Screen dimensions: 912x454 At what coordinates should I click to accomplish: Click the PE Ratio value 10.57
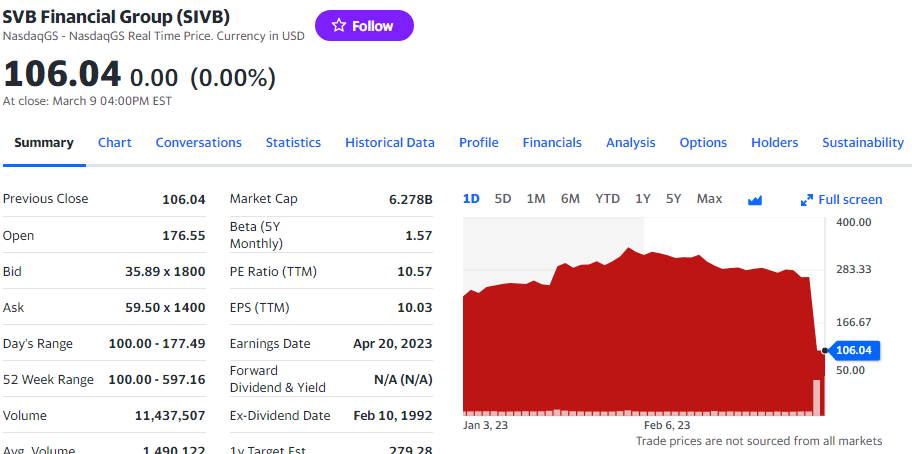point(415,271)
